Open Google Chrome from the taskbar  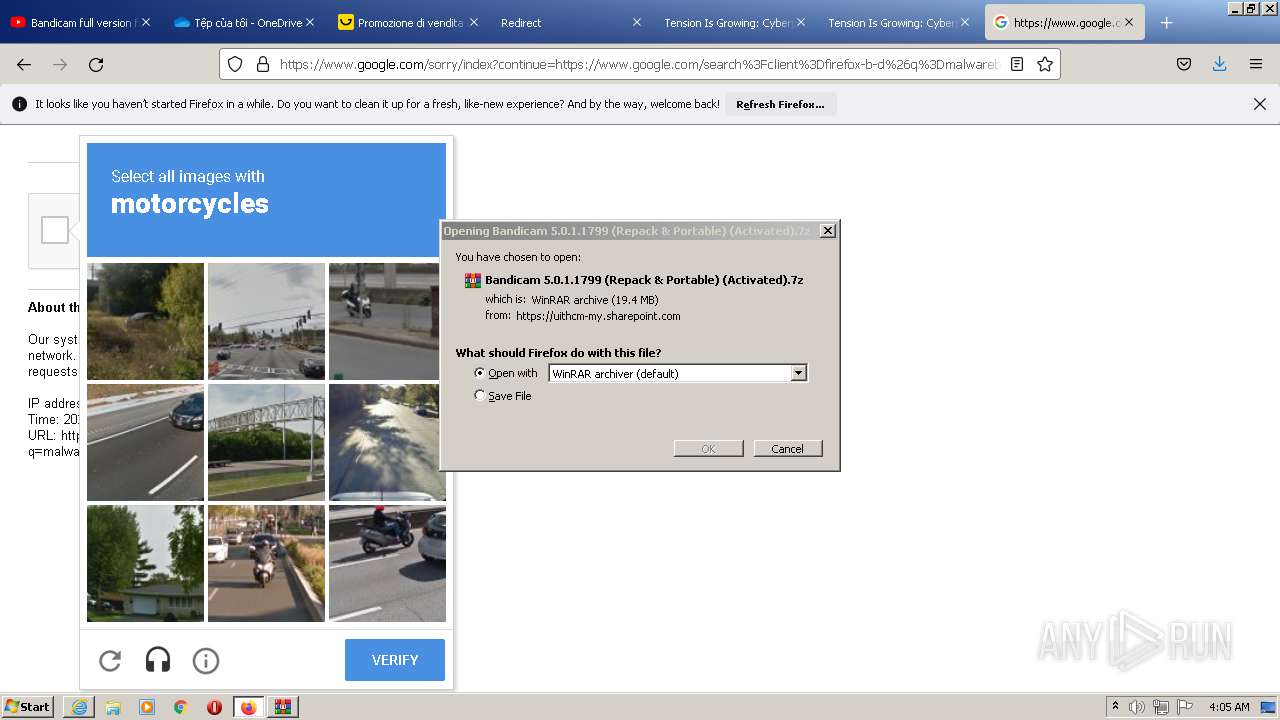pos(181,707)
